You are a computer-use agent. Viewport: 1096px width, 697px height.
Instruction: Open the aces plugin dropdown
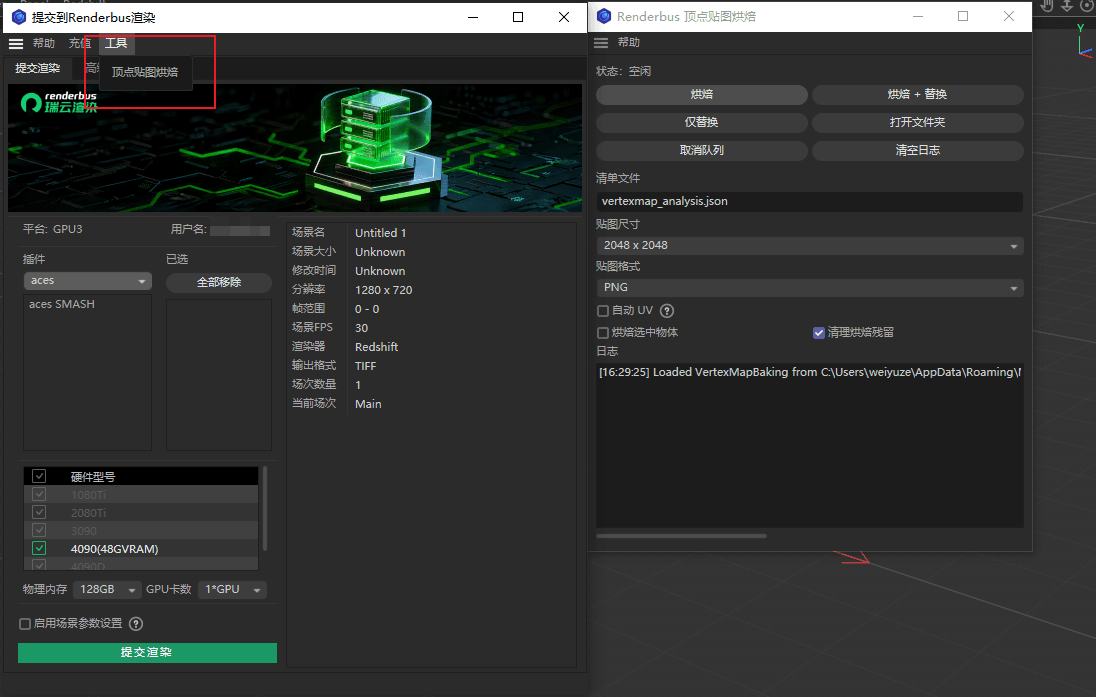tap(87, 280)
